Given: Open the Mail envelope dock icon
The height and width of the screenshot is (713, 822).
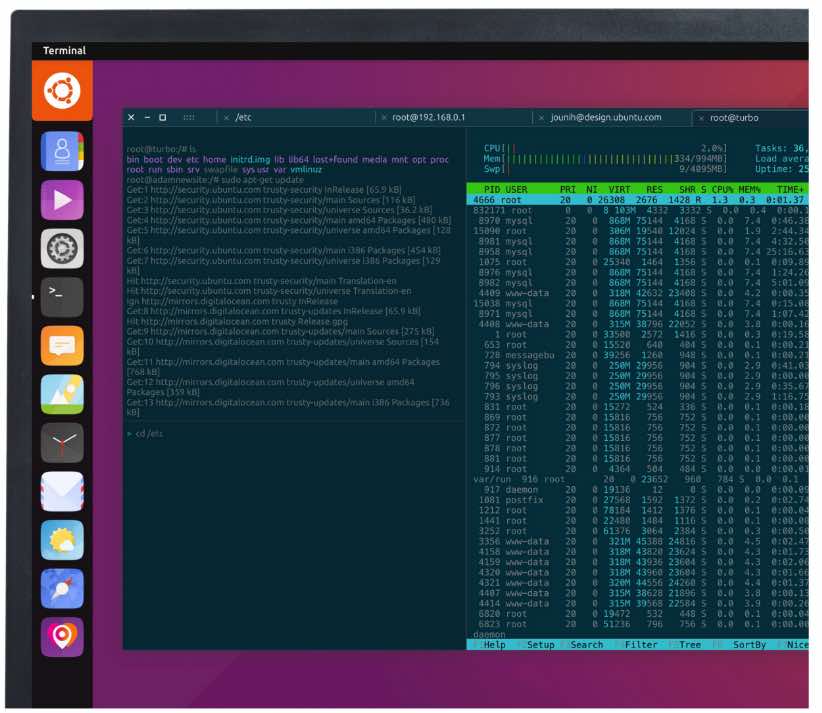Looking at the screenshot, I should [62, 491].
